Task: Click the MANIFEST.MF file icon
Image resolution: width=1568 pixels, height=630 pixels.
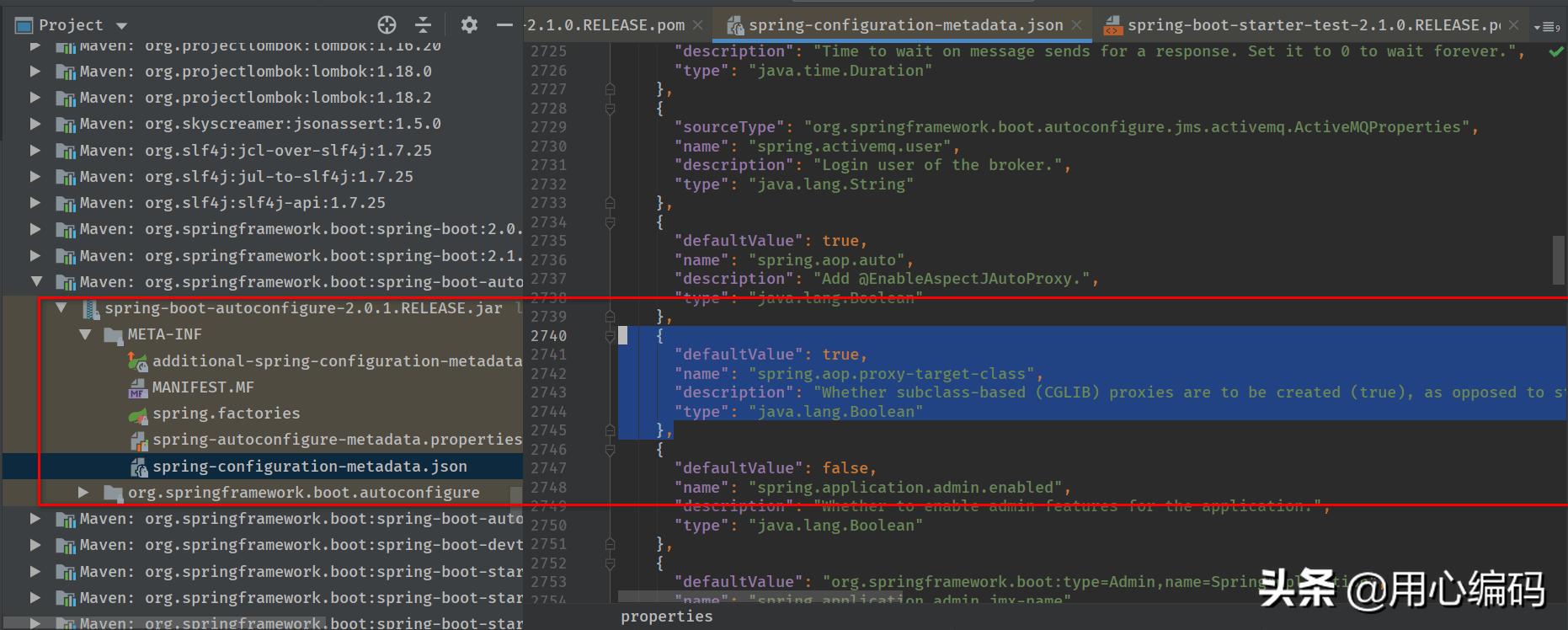Action: 138,388
